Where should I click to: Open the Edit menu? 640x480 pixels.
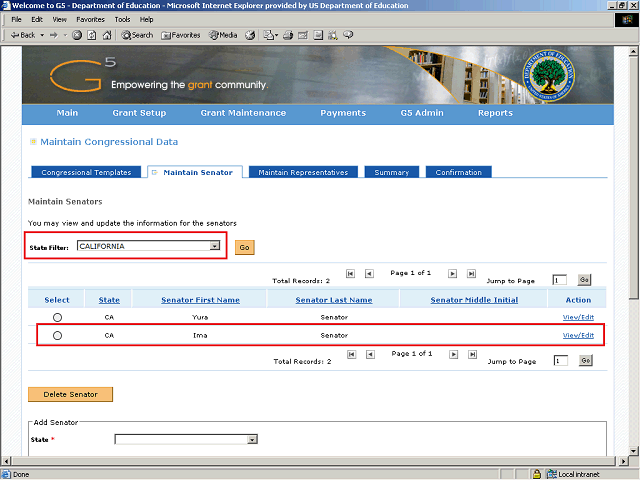tap(37, 20)
